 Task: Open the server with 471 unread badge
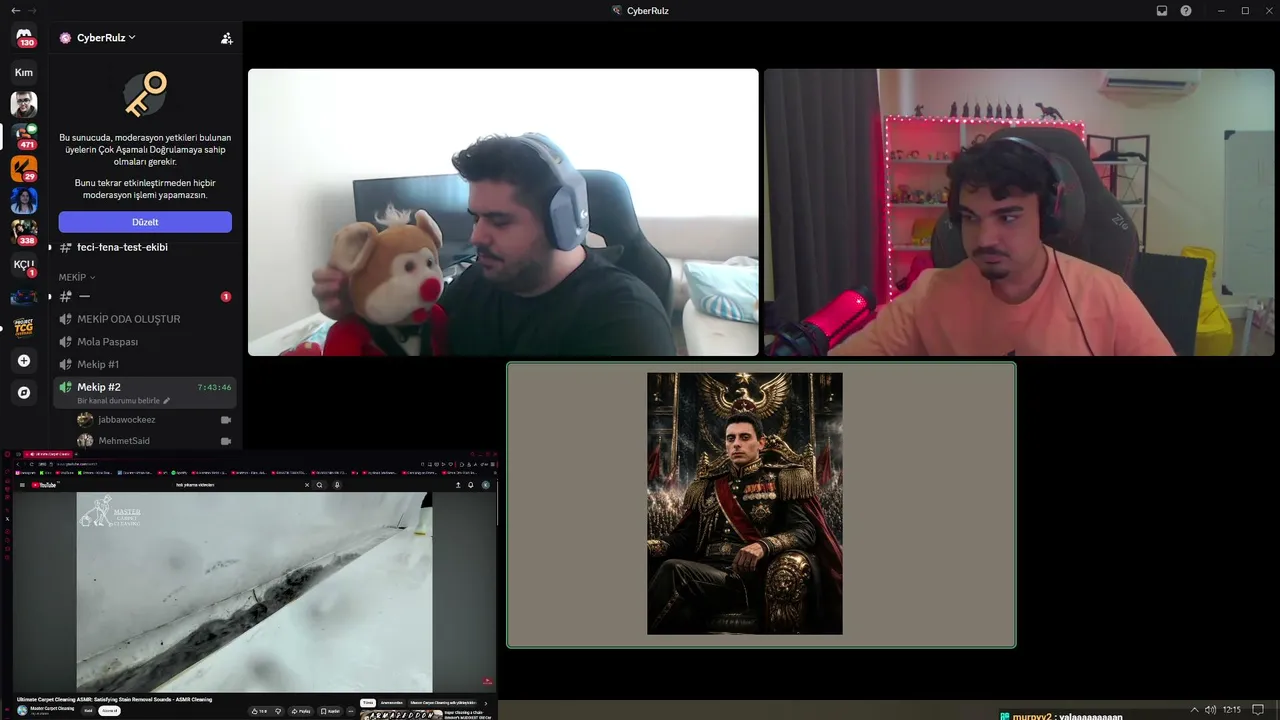pyautogui.click(x=24, y=136)
